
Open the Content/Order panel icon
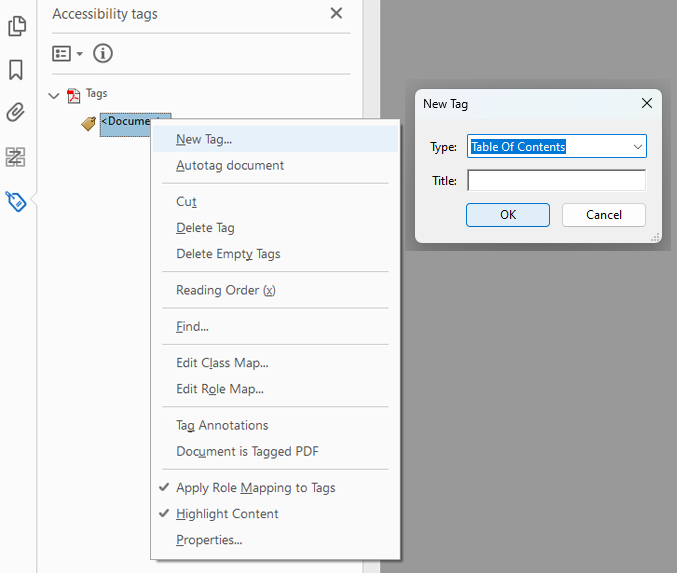coord(16,156)
